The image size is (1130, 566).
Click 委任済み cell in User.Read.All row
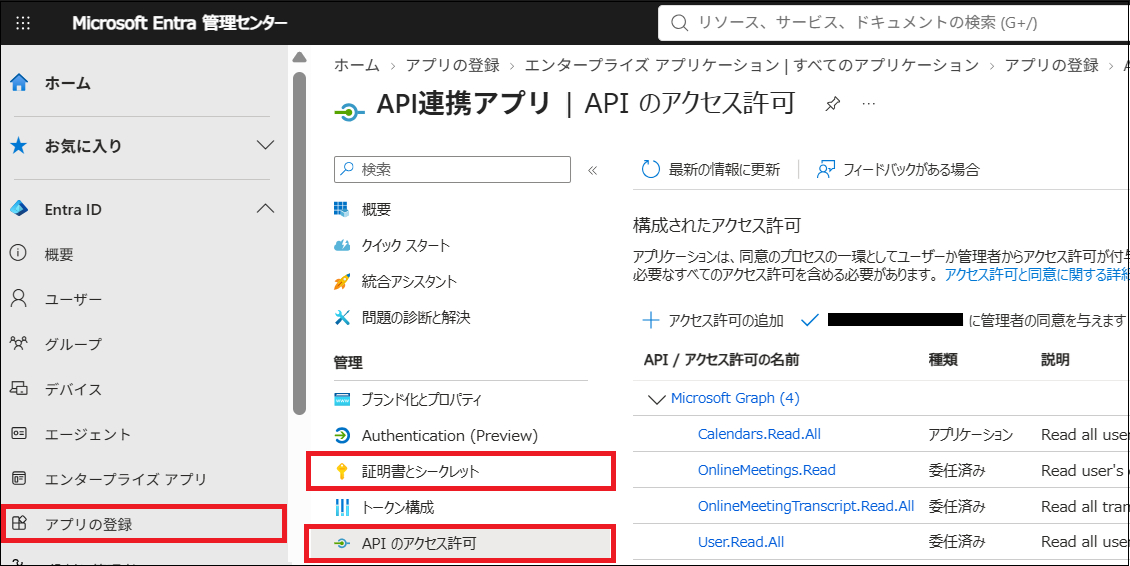957,542
